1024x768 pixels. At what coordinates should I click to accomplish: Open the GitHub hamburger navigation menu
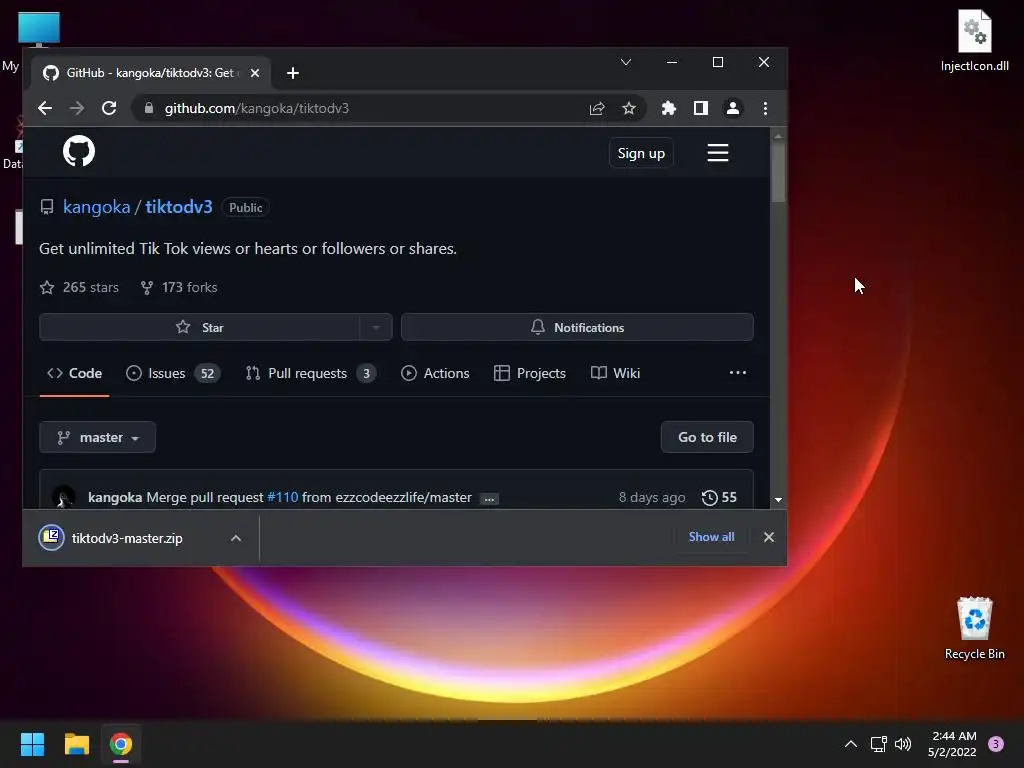point(718,153)
